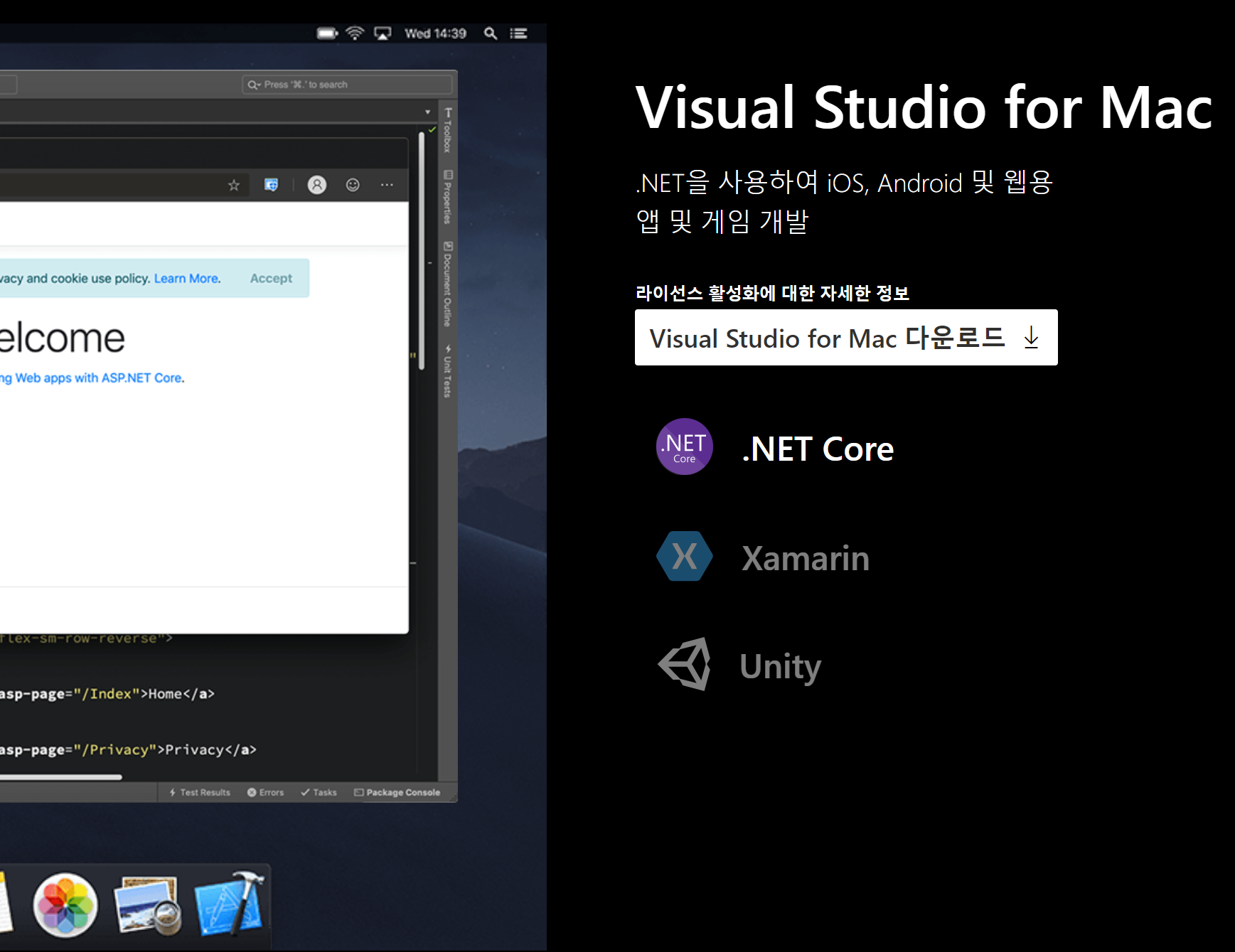Click the horizontal scrollbar in code editor

(61, 777)
